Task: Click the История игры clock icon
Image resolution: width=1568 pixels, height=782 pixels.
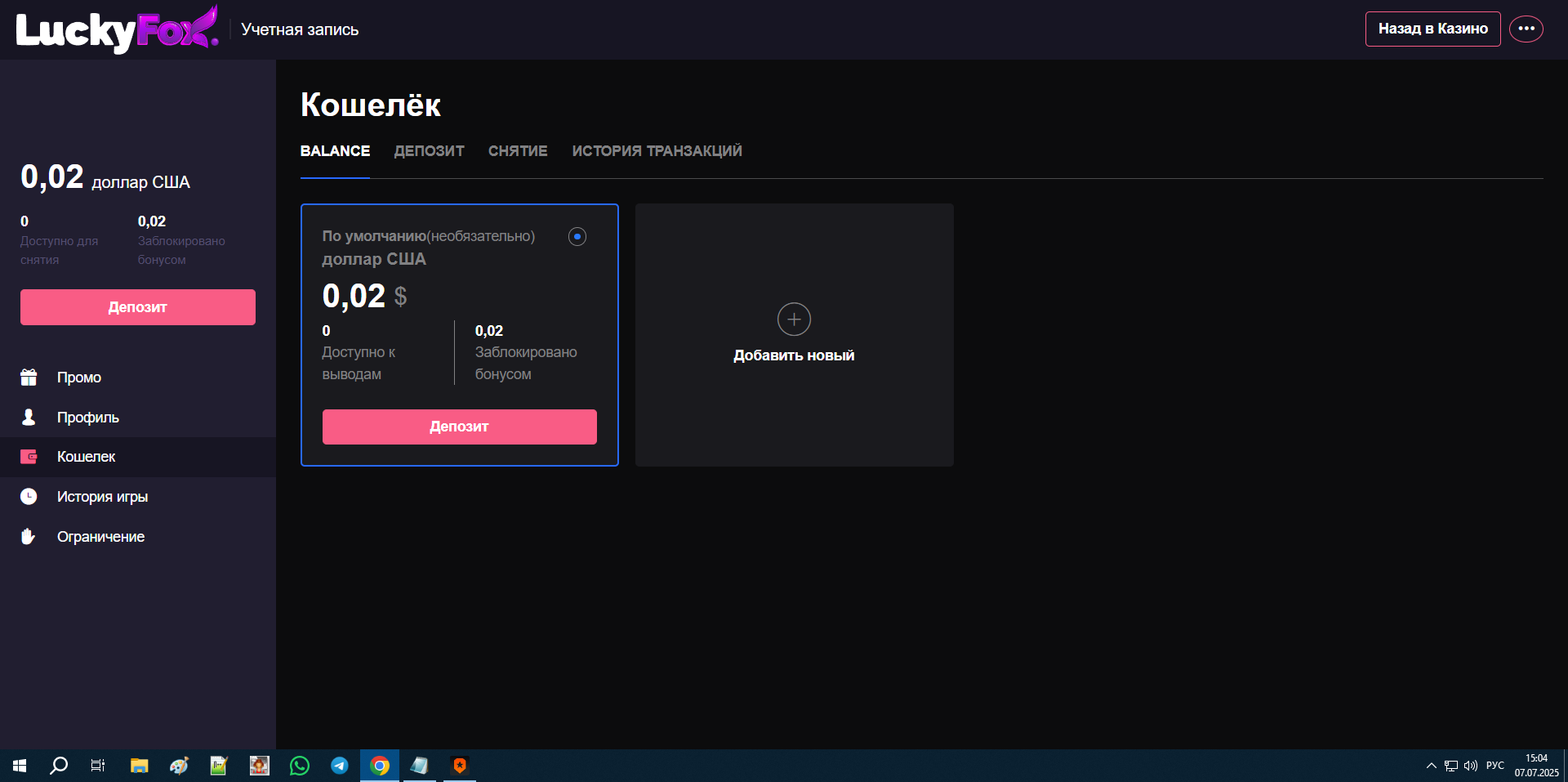Action: [29, 497]
